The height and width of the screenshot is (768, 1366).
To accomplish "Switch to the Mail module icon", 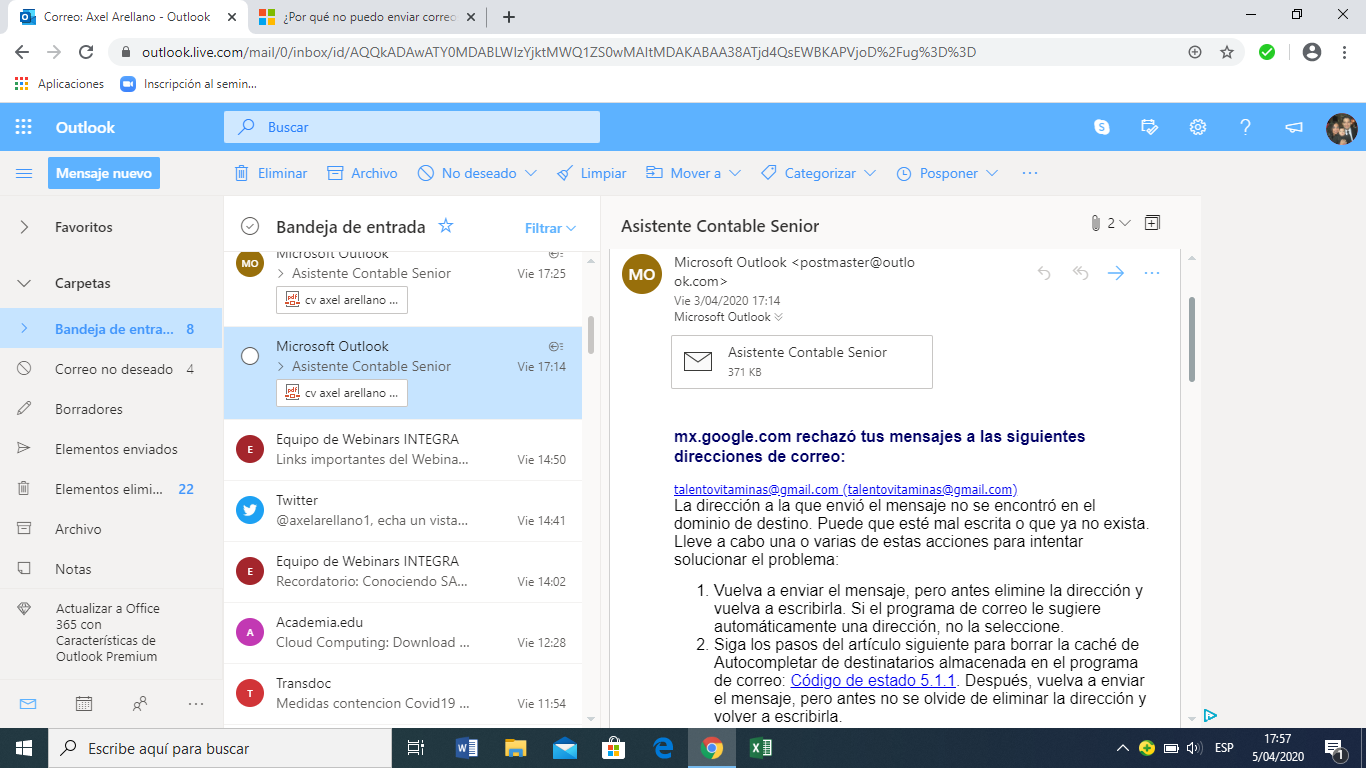I will click(x=28, y=704).
